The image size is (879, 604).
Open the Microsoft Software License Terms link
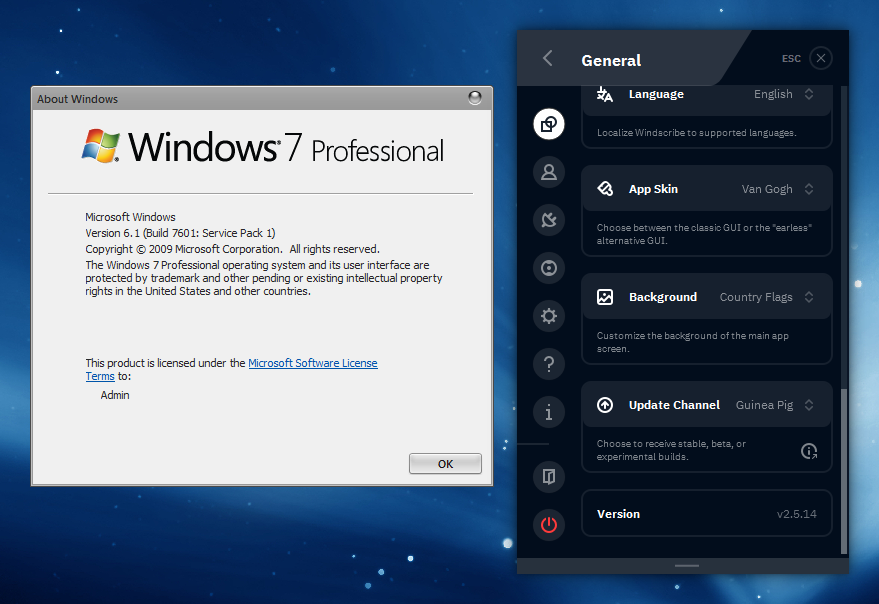[312, 364]
